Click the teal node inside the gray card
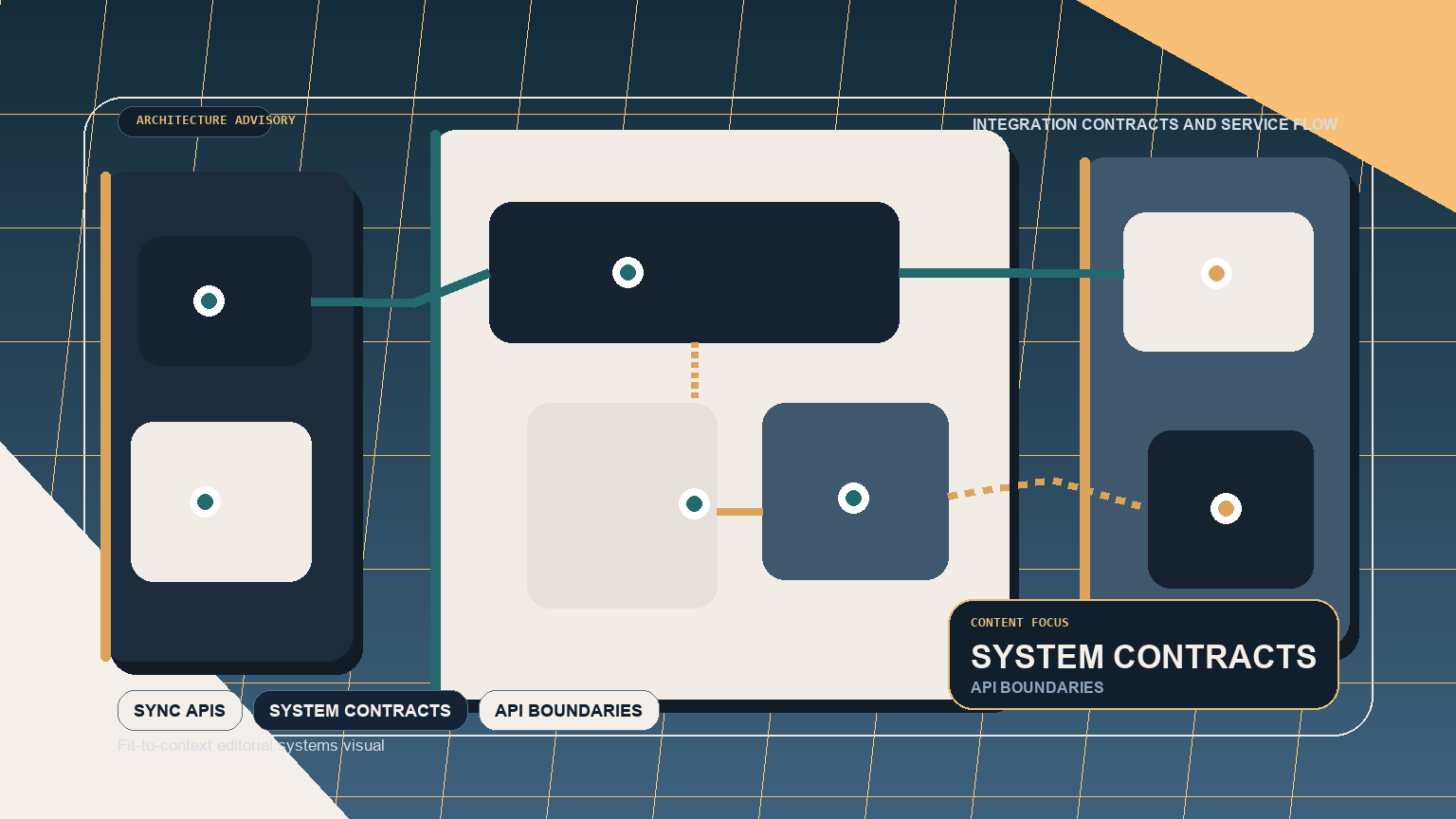Screen dimensions: 1456x819 695,504
